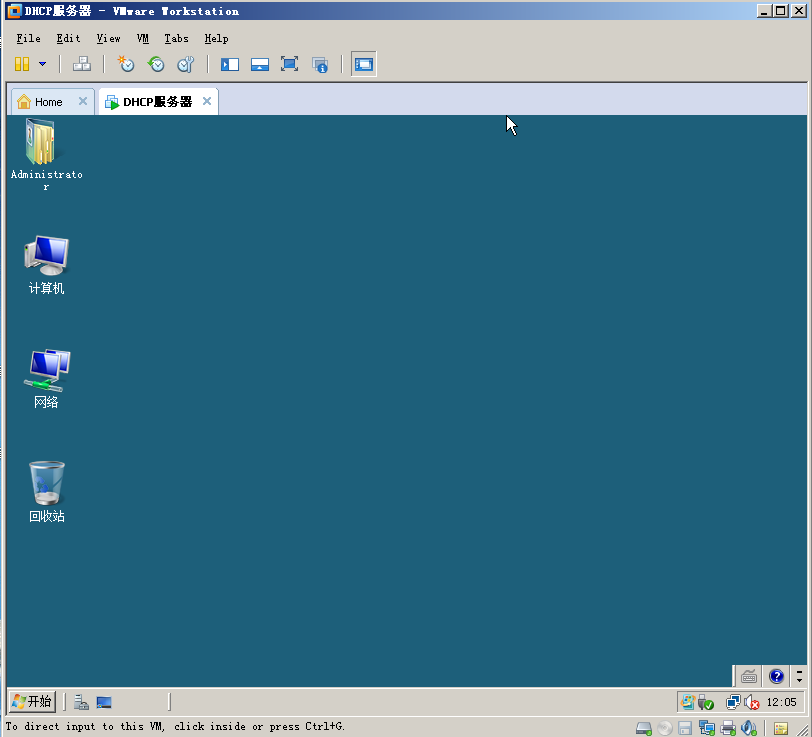Select the Administrator folder desktop icon
Viewport: 812px width, 737px height.
(46, 155)
